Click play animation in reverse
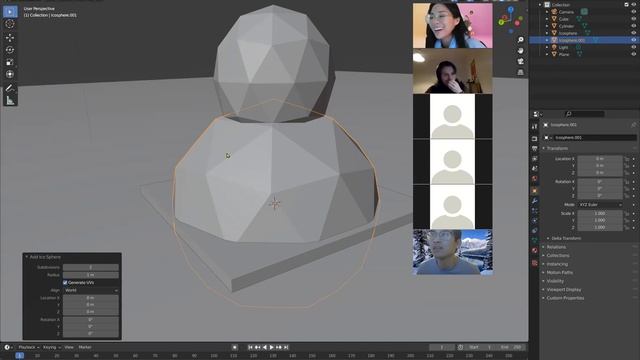This screenshot has height=360, width=640. coord(264,347)
